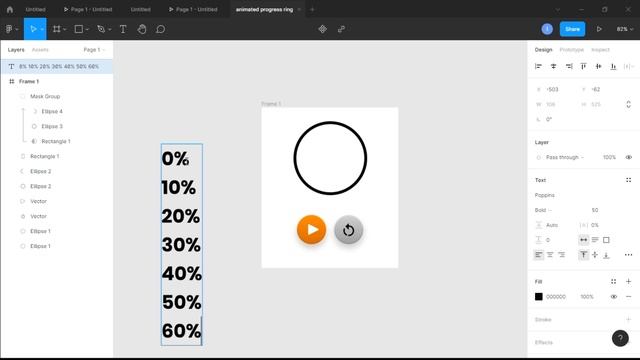Remove the fill with minus icon
Viewport: 640px width, 360px height.
click(629, 297)
